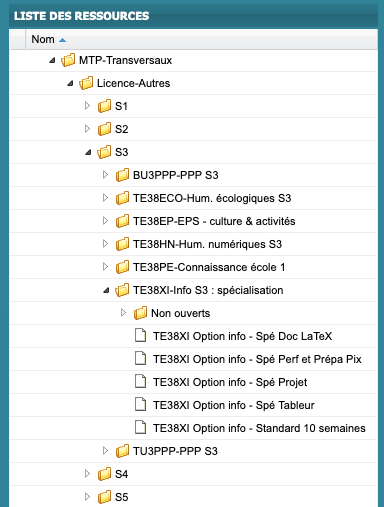Select TE38XI Option info - Standard 10 semaines
Screen dimensions: 384x507
click(259, 428)
